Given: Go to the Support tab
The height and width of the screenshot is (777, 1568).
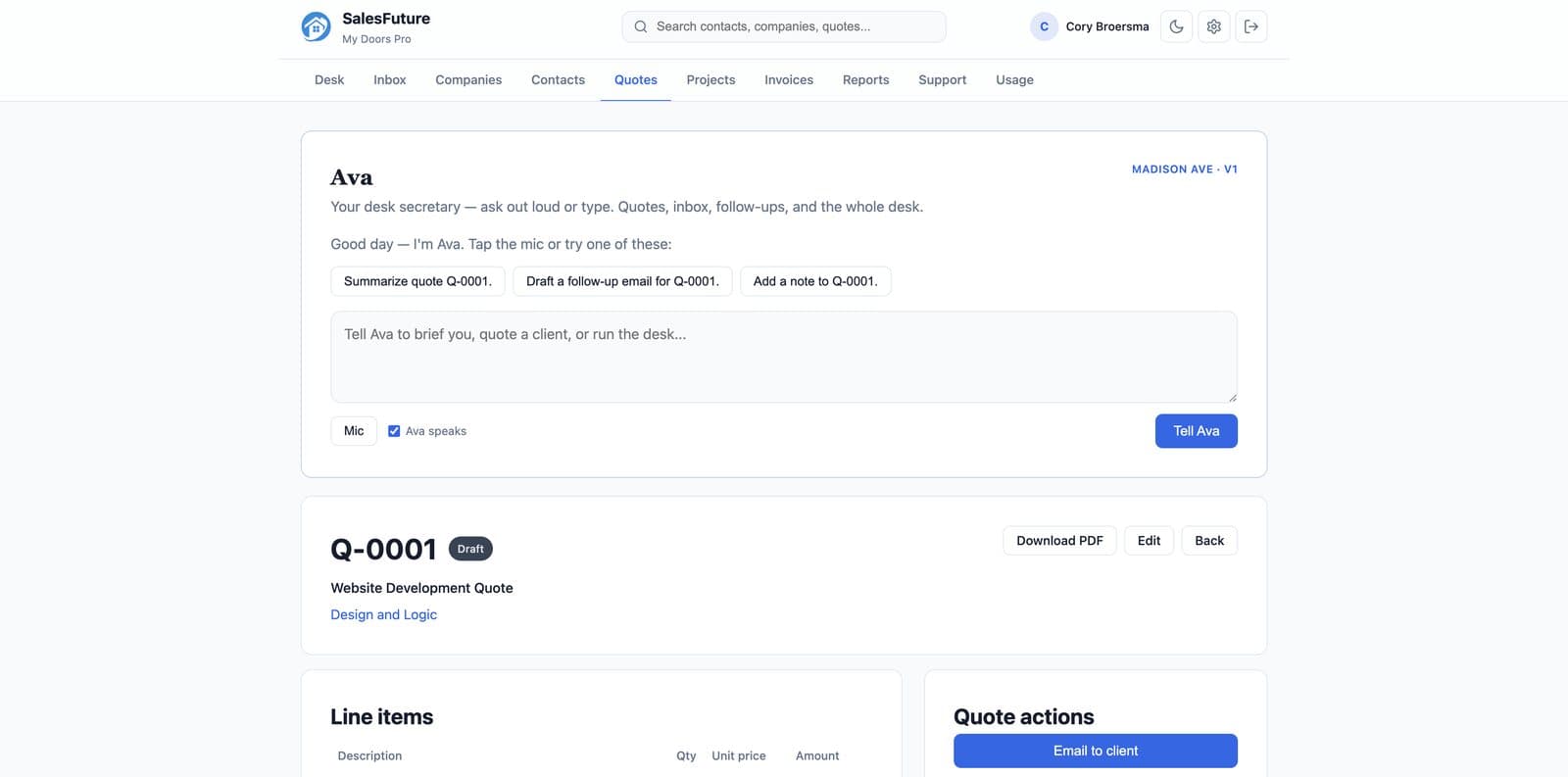Looking at the screenshot, I should click(942, 80).
